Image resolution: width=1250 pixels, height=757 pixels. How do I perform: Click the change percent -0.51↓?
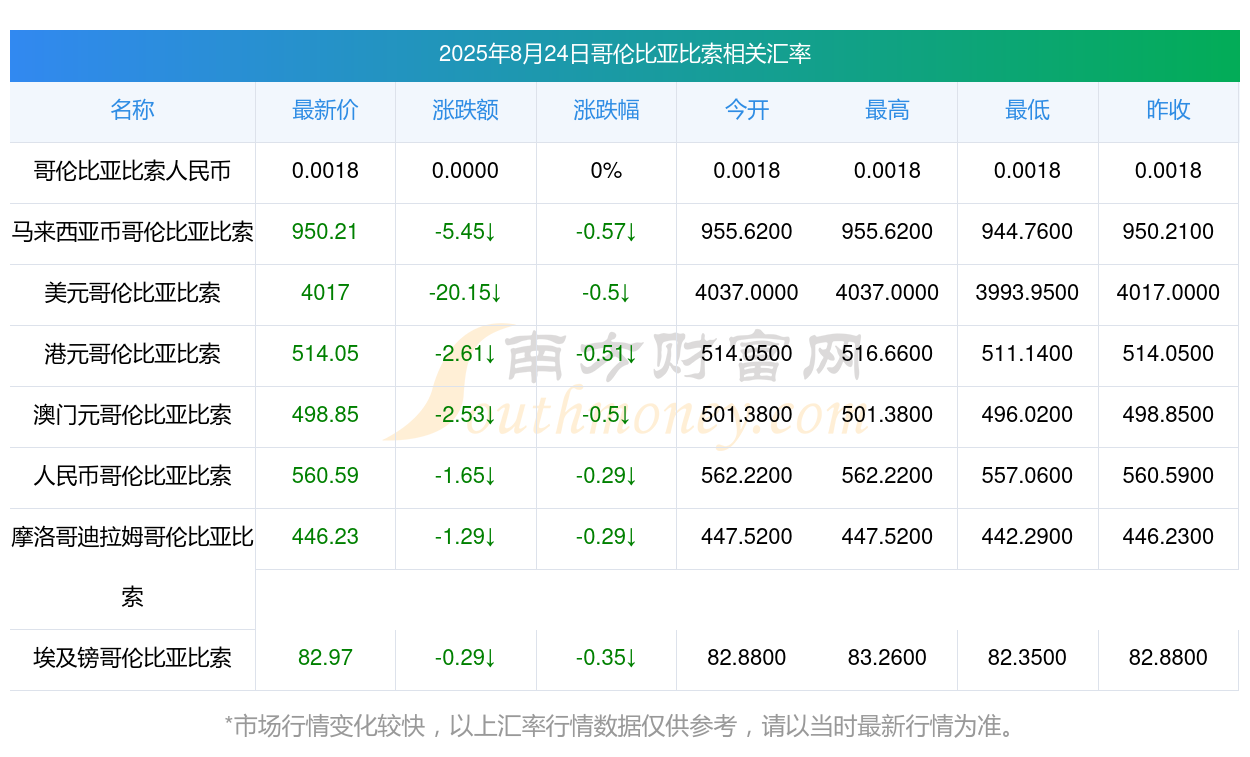click(606, 354)
